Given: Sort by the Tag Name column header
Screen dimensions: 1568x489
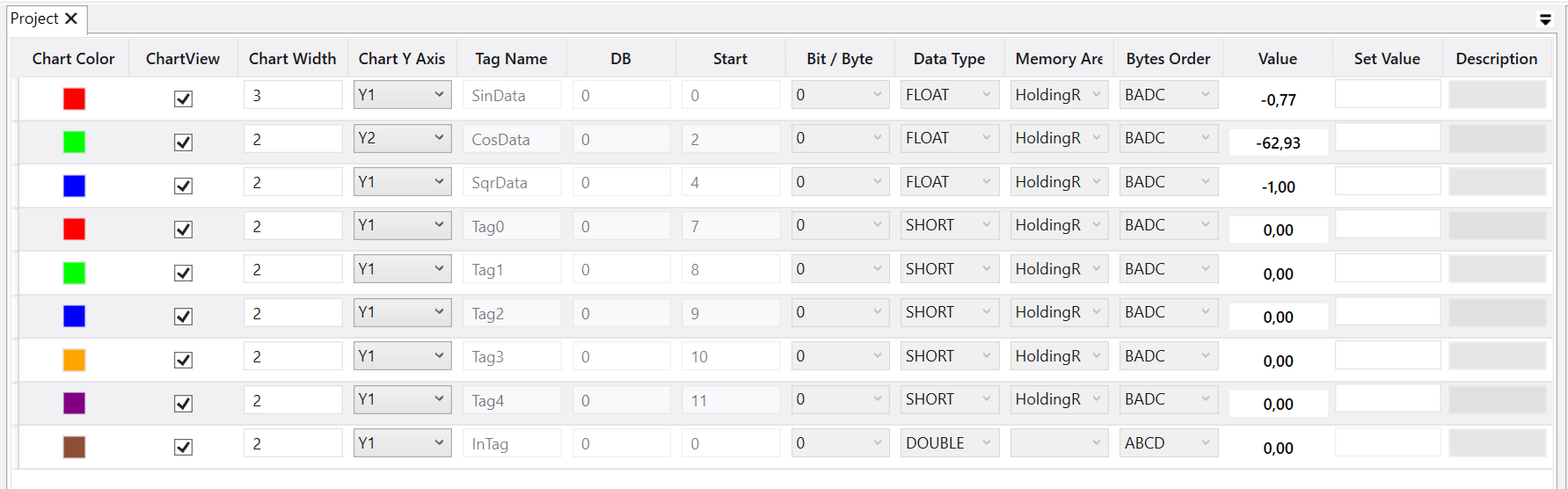Looking at the screenshot, I should [x=511, y=59].
